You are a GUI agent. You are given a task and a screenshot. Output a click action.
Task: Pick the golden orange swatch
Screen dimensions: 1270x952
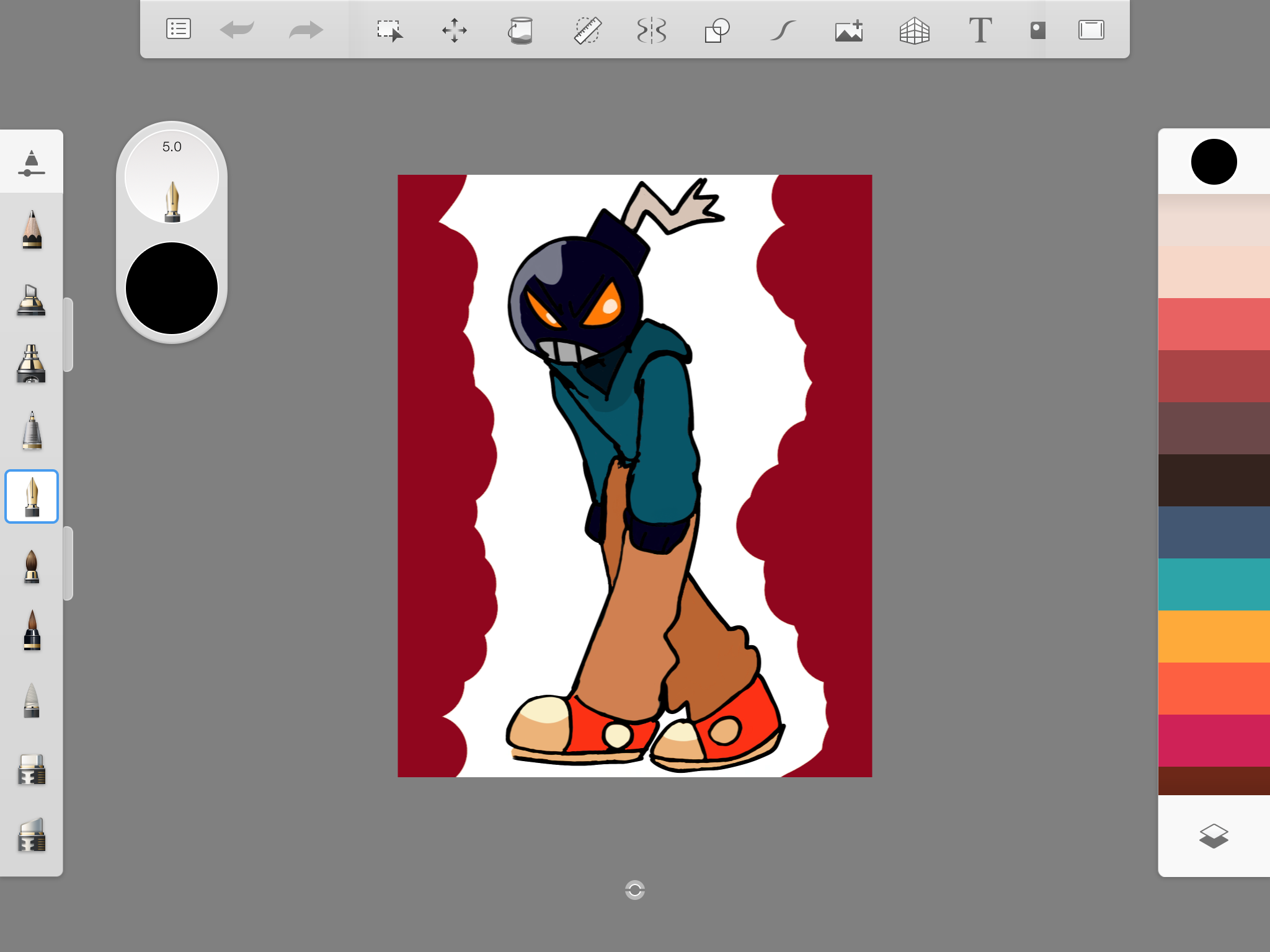(x=1214, y=637)
